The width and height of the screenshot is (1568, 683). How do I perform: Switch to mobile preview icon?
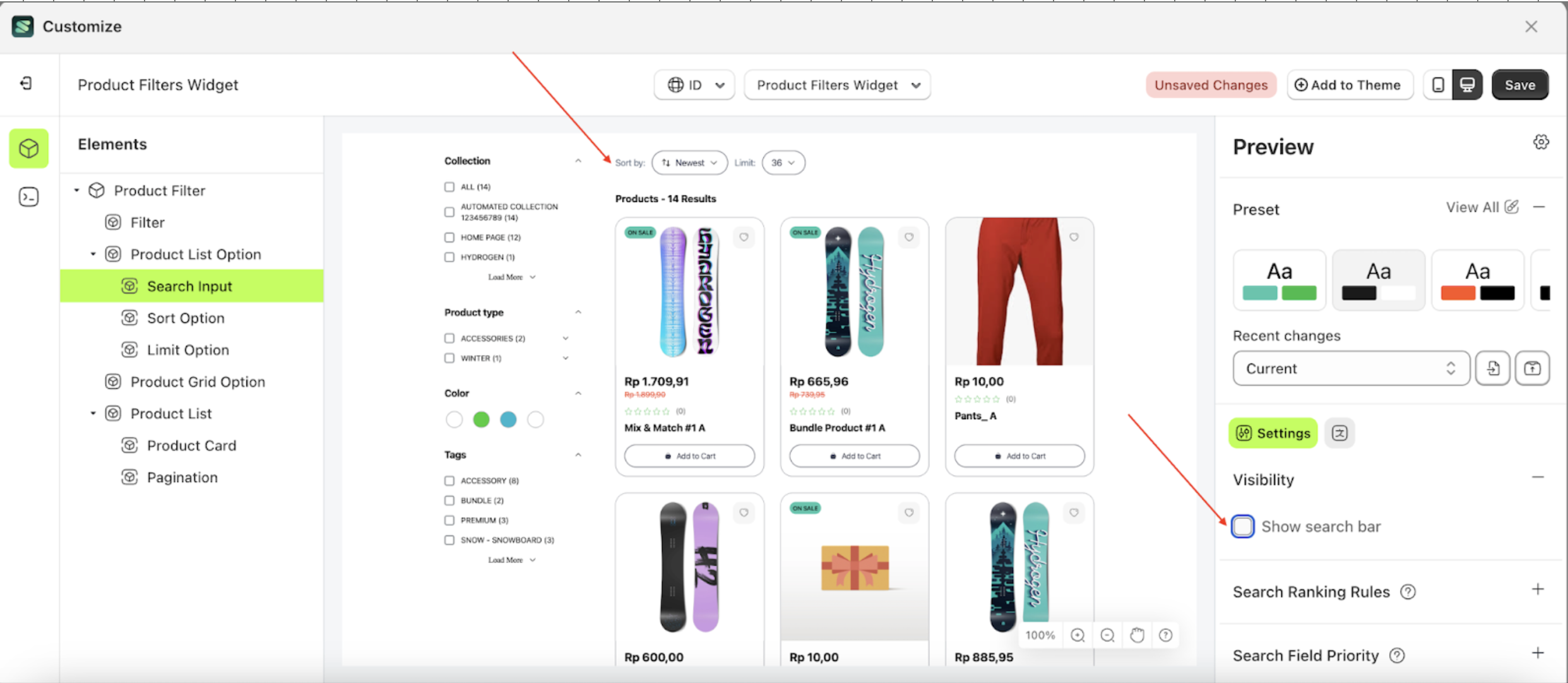click(1438, 85)
